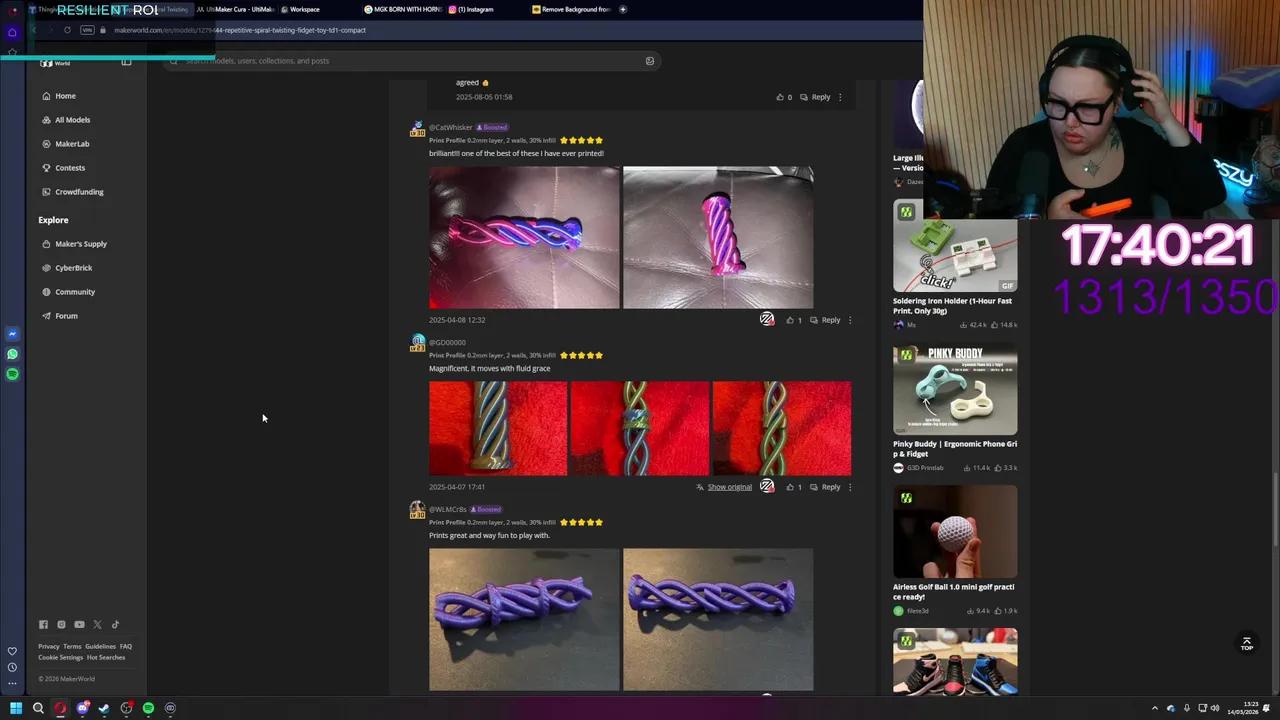Open MakerWorld's TikTok icon in the footer
Image resolution: width=1280 pixels, height=720 pixels.
[115, 624]
